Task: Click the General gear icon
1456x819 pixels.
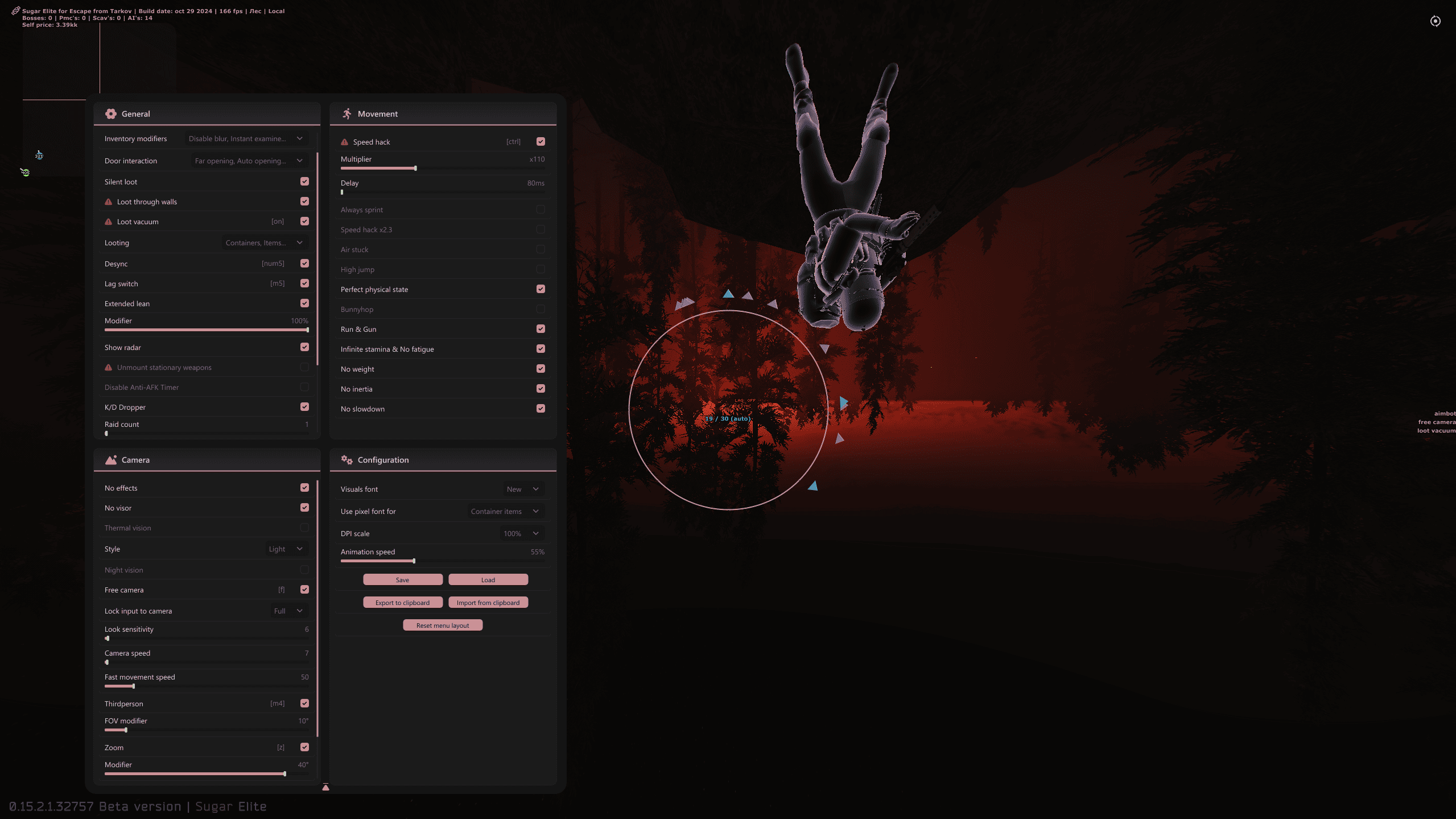Action: coord(110,114)
